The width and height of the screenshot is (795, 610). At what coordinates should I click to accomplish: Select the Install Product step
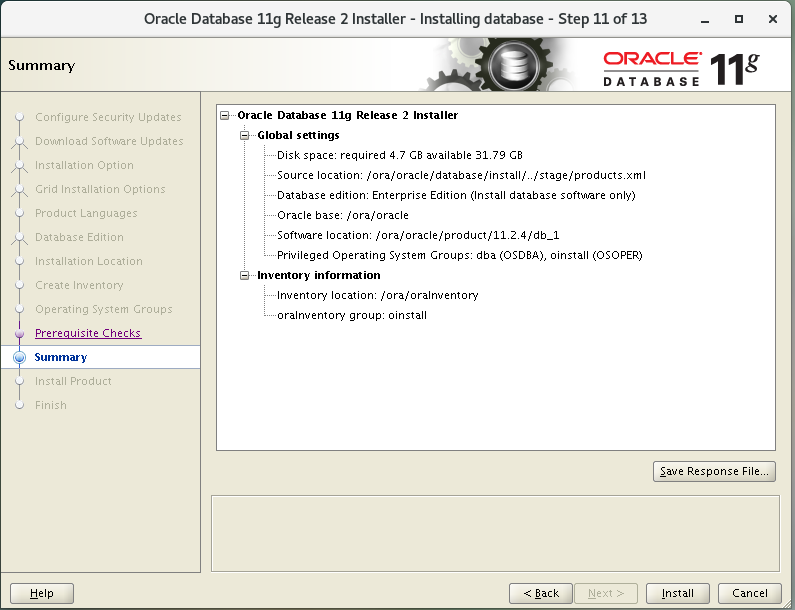pos(73,381)
